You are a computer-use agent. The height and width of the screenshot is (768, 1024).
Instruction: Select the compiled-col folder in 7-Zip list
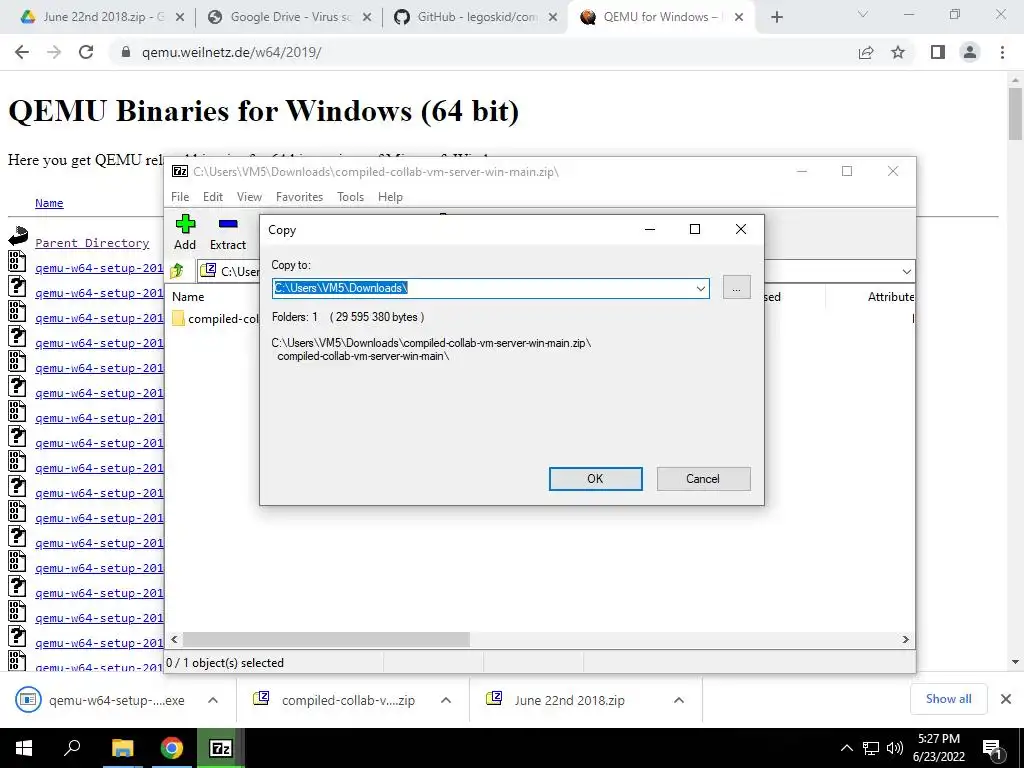coord(216,319)
